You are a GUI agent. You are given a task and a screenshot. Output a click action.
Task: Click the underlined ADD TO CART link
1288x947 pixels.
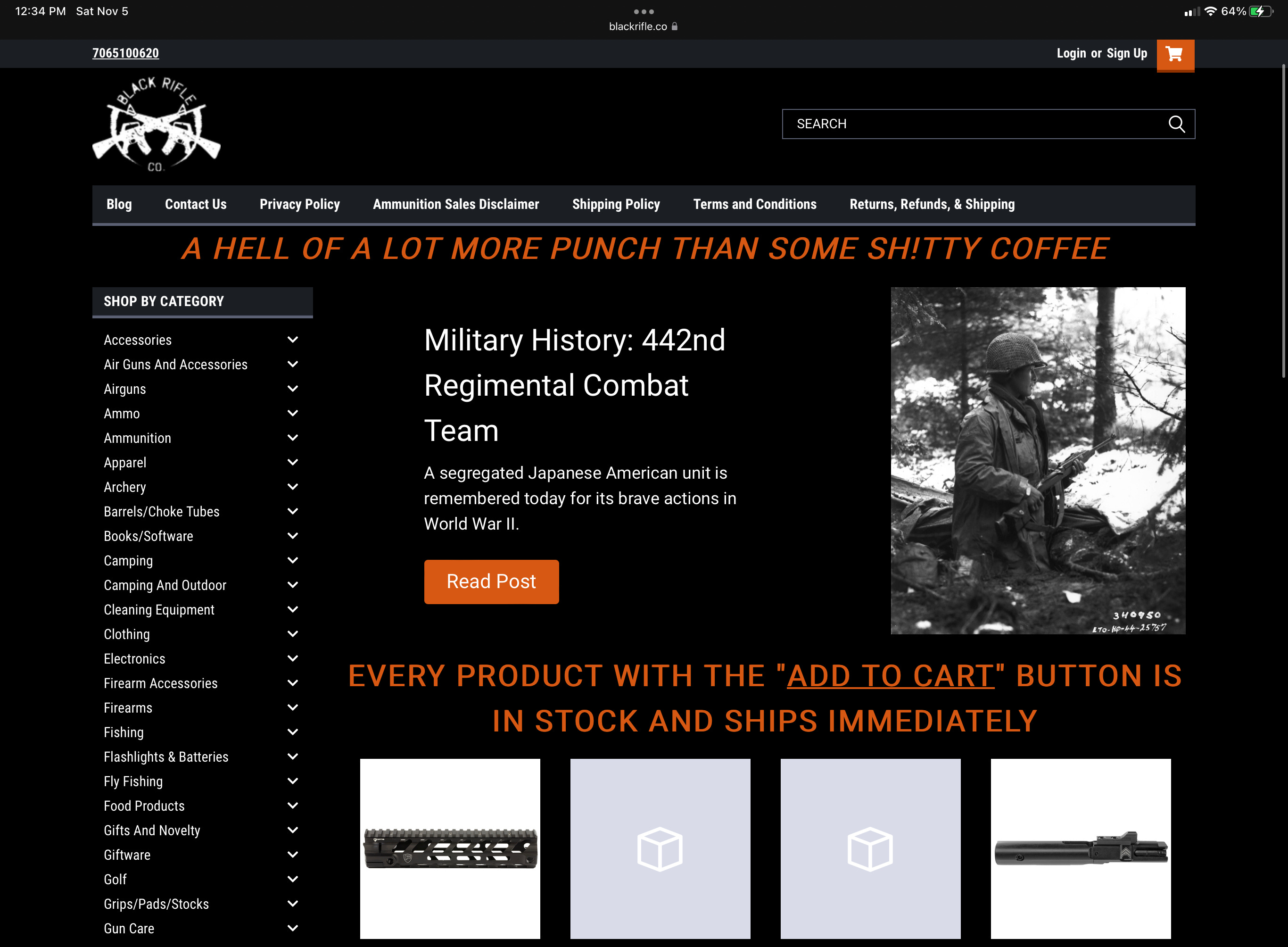[891, 675]
